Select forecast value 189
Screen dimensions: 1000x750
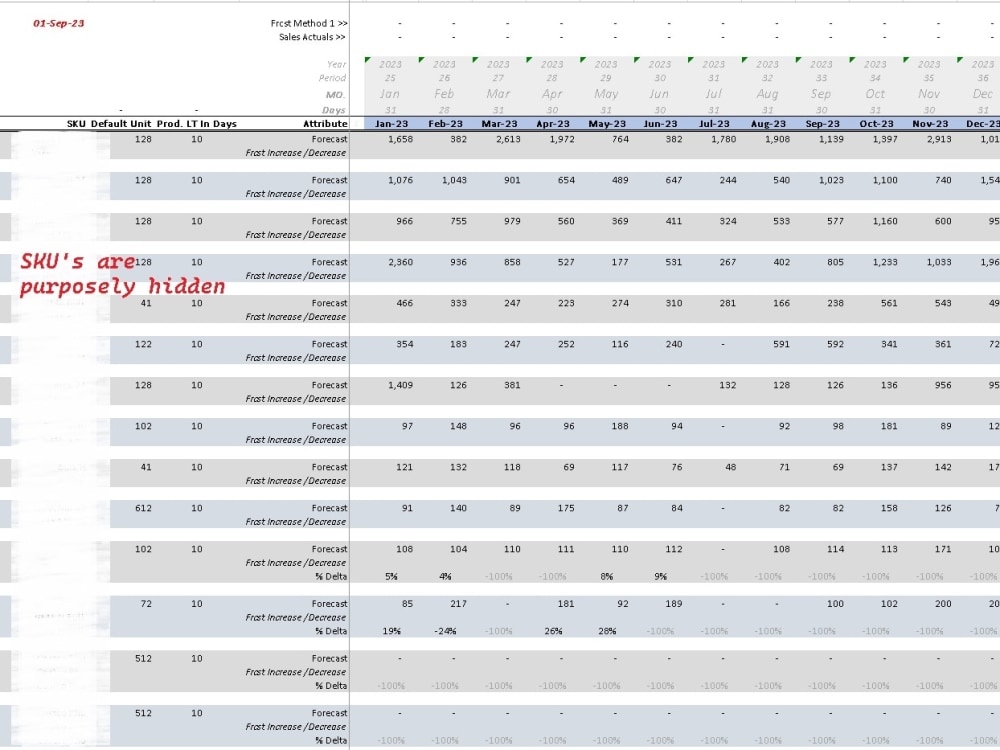point(673,603)
